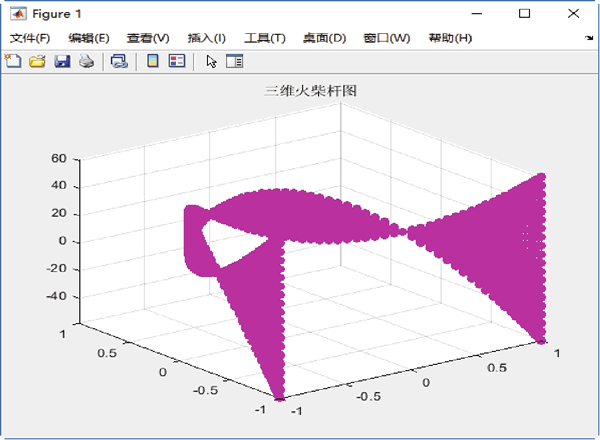Click the z-axis tick label 40
The width and height of the screenshot is (600, 440).
coord(59,186)
